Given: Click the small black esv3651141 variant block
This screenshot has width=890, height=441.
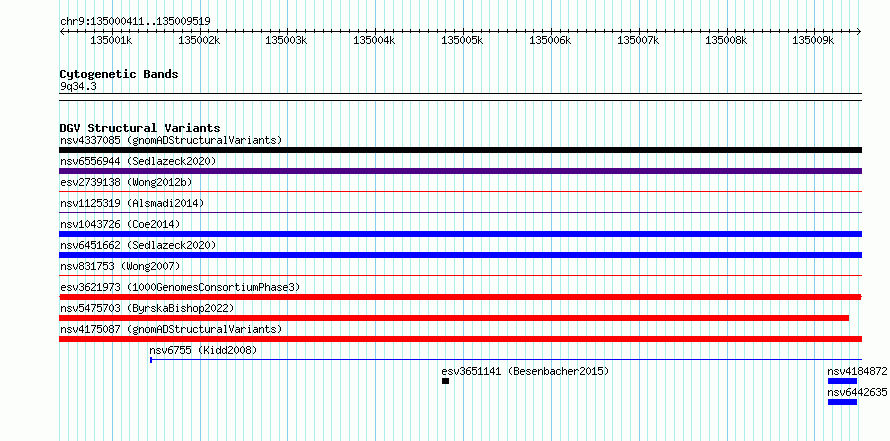Looking at the screenshot, I should pyautogui.click(x=446, y=381).
